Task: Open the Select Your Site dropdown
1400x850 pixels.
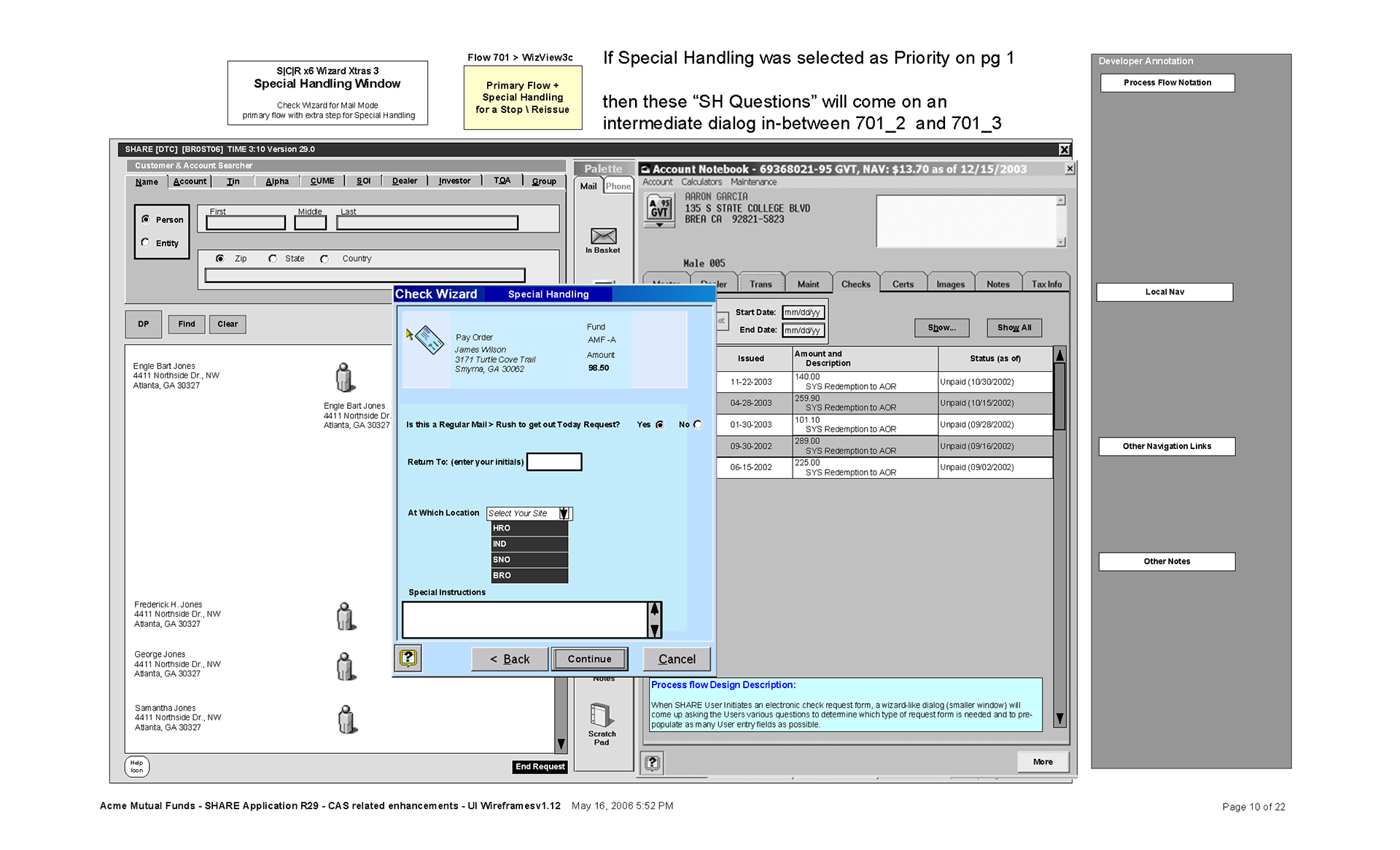Action: [x=564, y=514]
